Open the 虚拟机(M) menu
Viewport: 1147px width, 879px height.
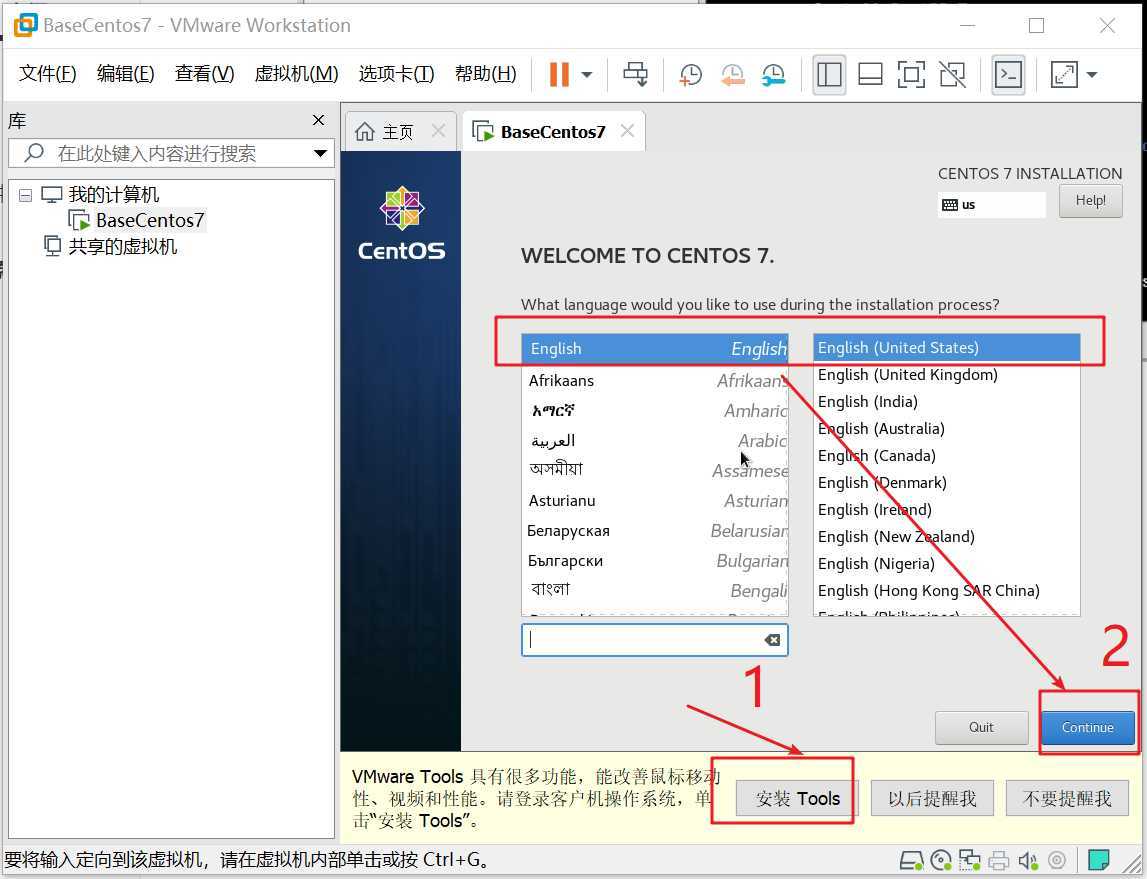(x=296, y=74)
